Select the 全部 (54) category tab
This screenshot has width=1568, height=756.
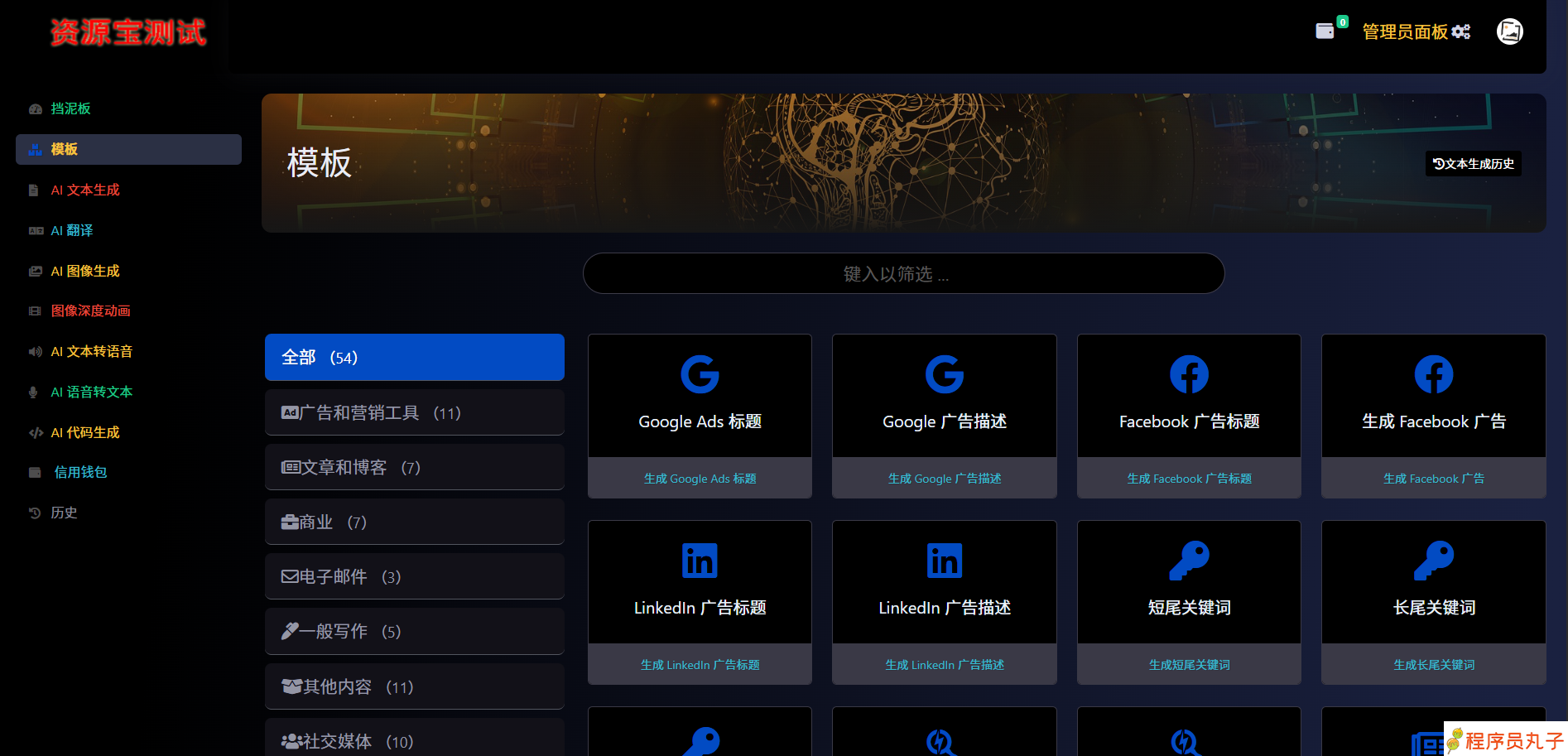pyautogui.click(x=415, y=358)
